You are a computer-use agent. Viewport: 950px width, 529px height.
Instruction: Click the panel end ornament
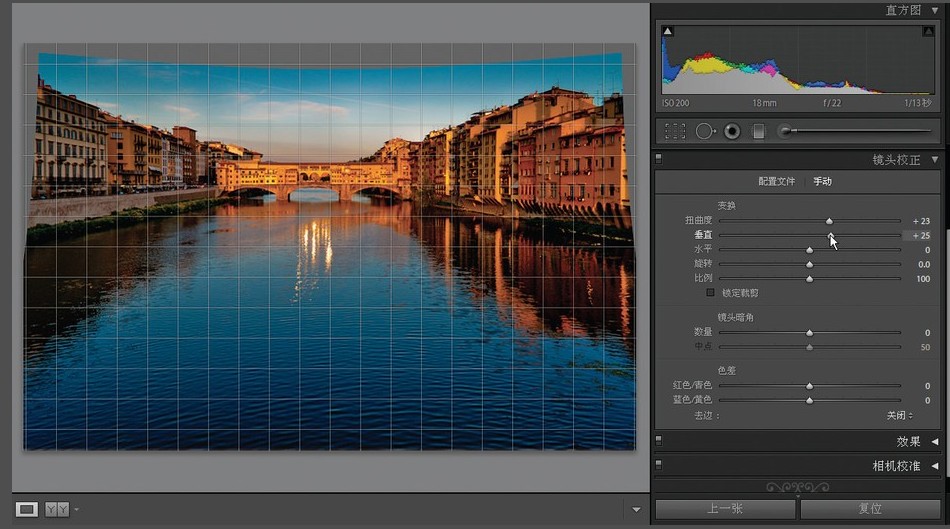(797, 487)
